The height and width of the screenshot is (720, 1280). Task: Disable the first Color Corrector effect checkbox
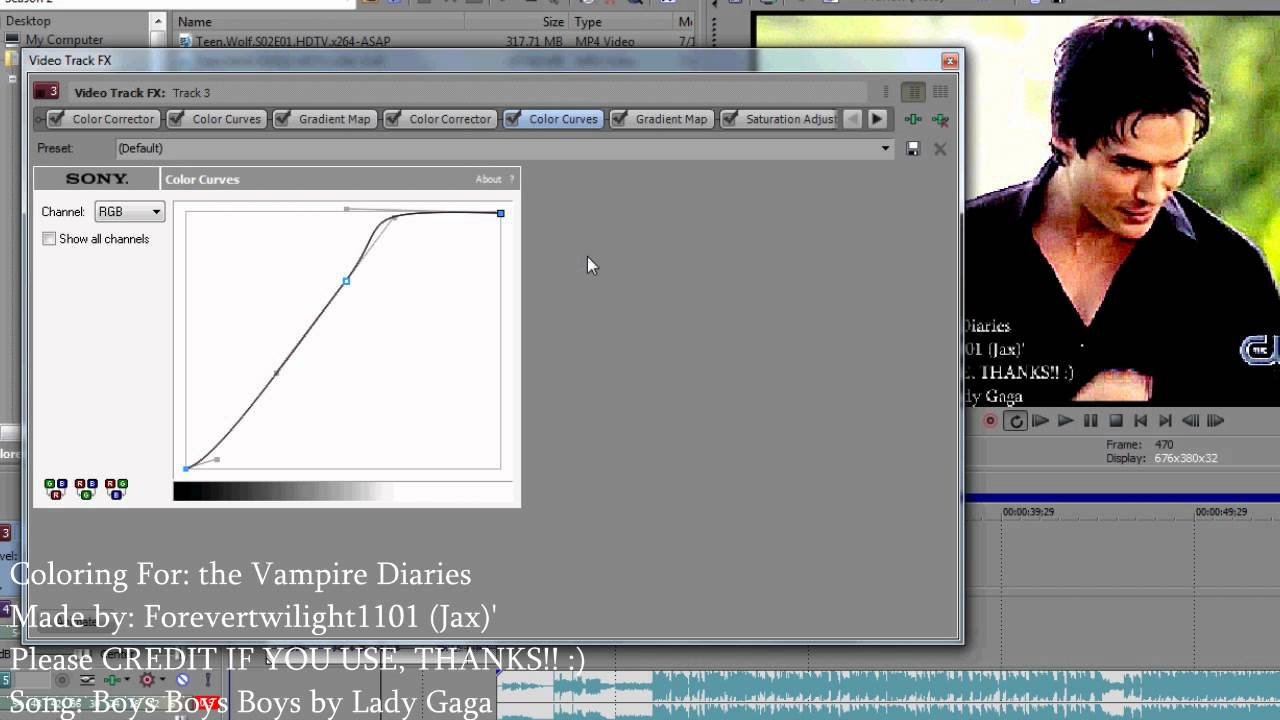pyautogui.click(x=57, y=119)
